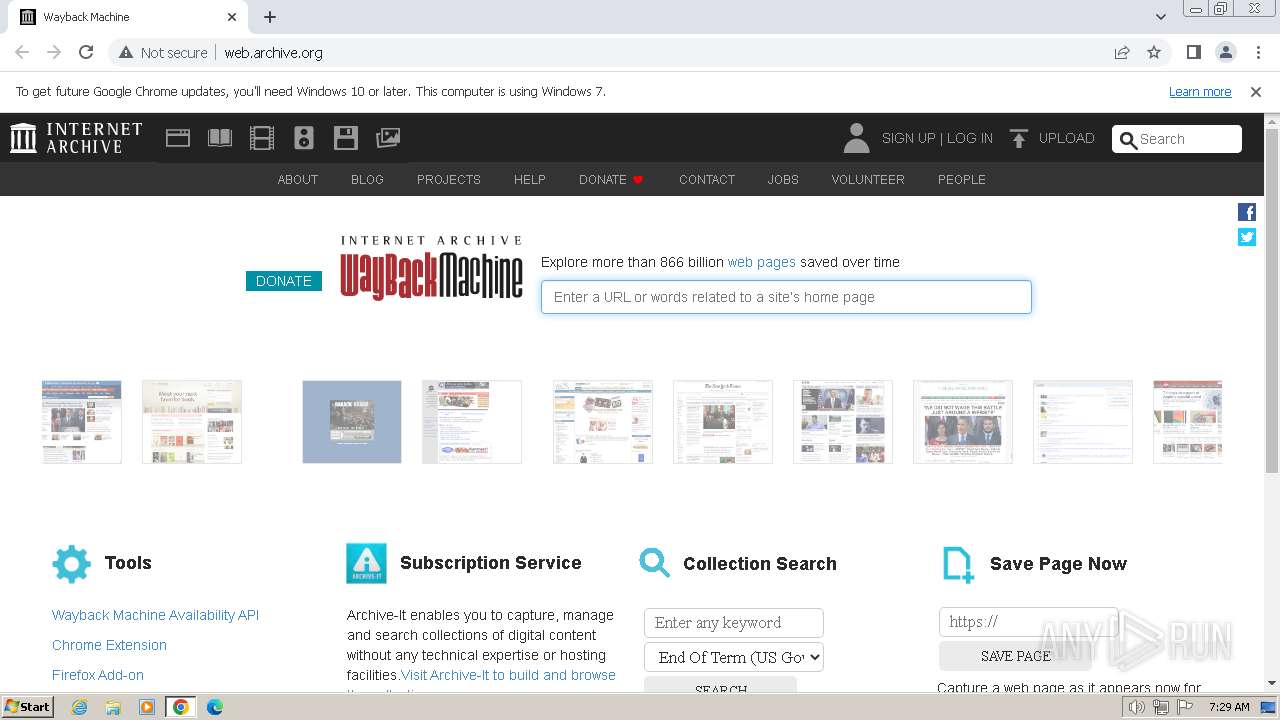Open the JOBS menu item
The height and width of the screenshot is (720, 1280).
[783, 180]
